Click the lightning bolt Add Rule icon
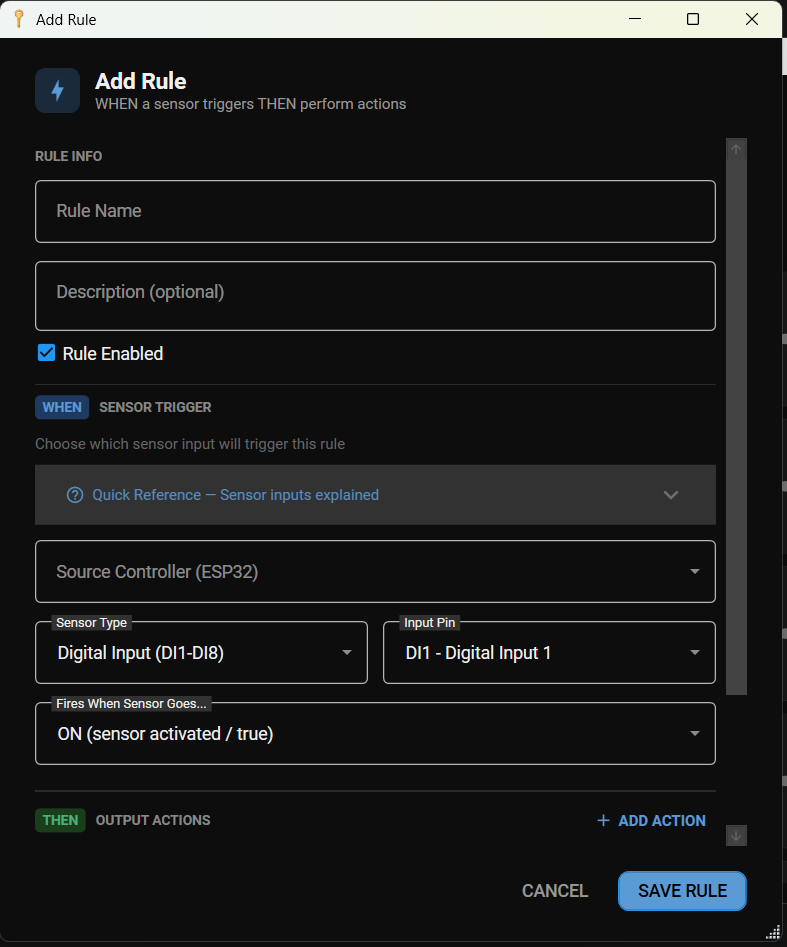This screenshot has height=947, width=787. click(x=57, y=91)
